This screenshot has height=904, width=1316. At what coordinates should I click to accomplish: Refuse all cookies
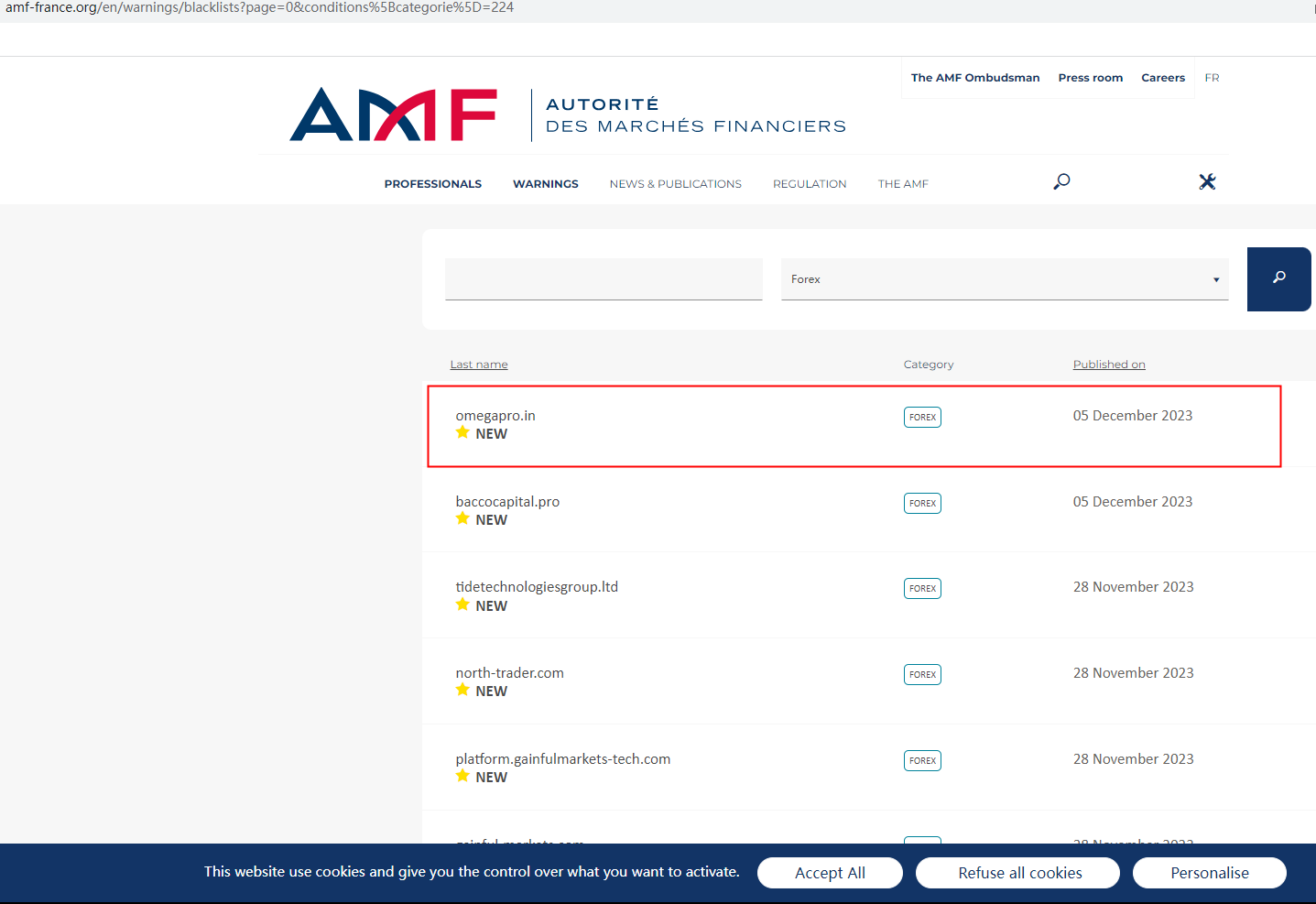coord(1017,873)
